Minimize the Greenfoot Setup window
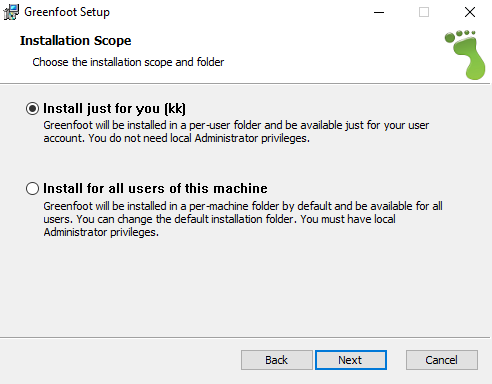492x384 pixels. pyautogui.click(x=379, y=12)
